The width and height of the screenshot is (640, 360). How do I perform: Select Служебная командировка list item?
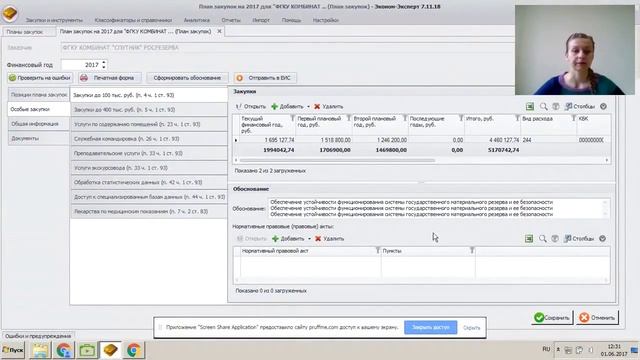coord(149,139)
